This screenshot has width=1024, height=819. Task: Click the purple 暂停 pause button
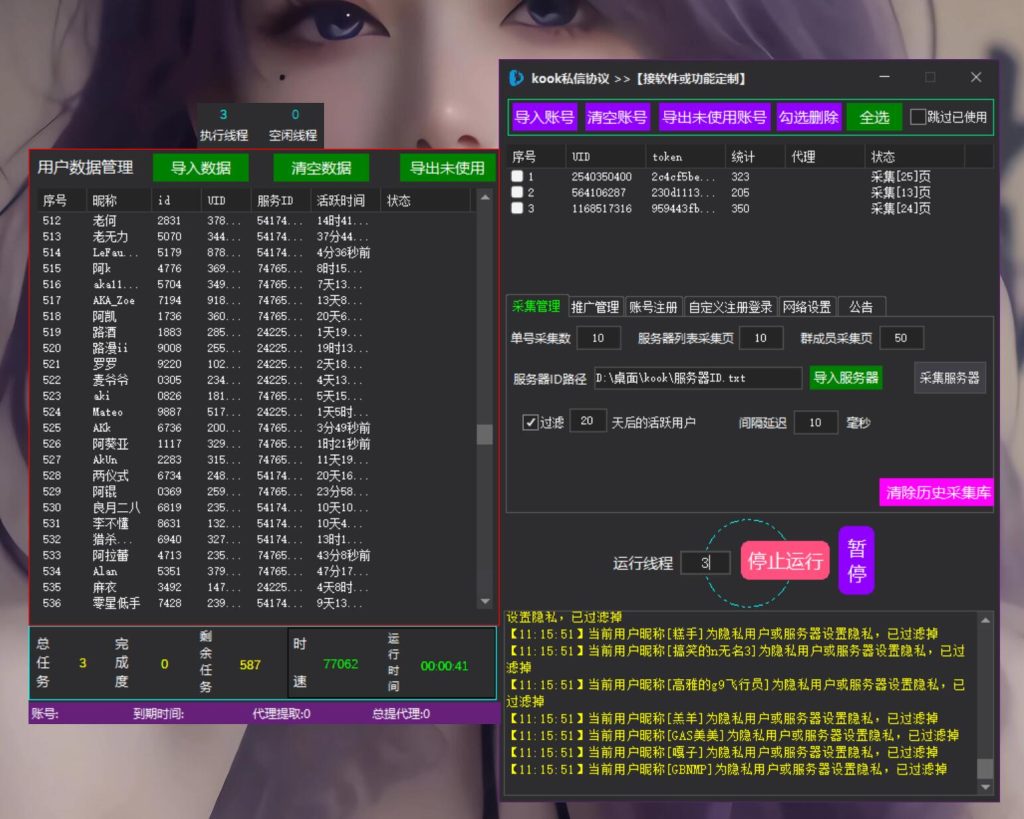coord(856,561)
